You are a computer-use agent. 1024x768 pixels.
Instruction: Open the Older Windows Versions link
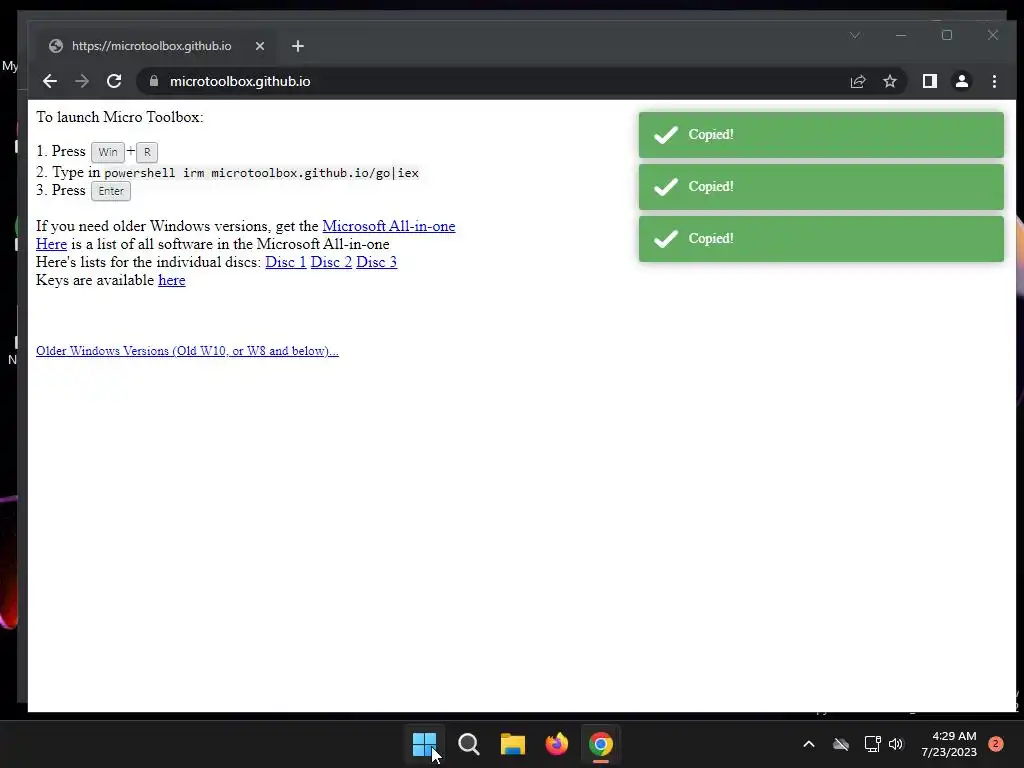187,351
